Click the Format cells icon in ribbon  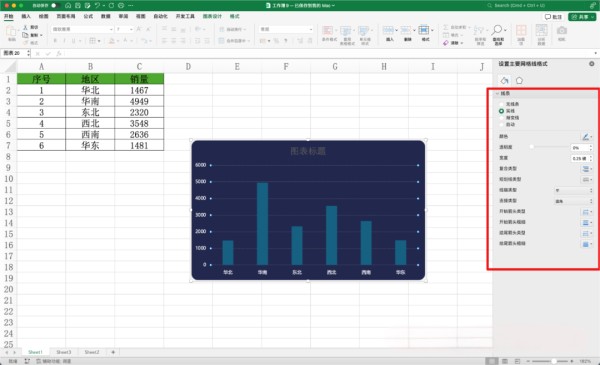pyautogui.click(x=424, y=30)
